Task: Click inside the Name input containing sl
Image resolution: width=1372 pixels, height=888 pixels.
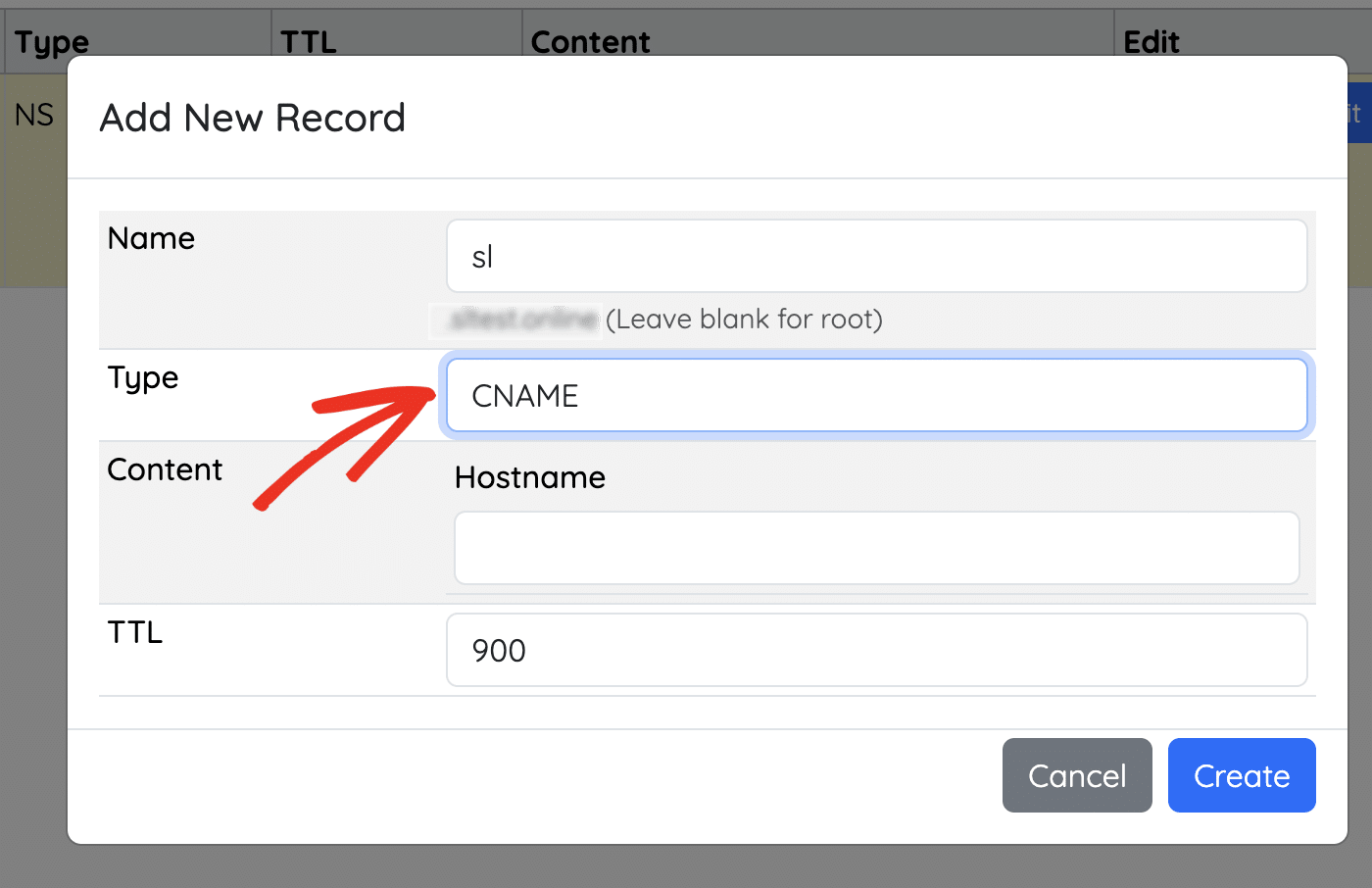Action: (x=877, y=255)
